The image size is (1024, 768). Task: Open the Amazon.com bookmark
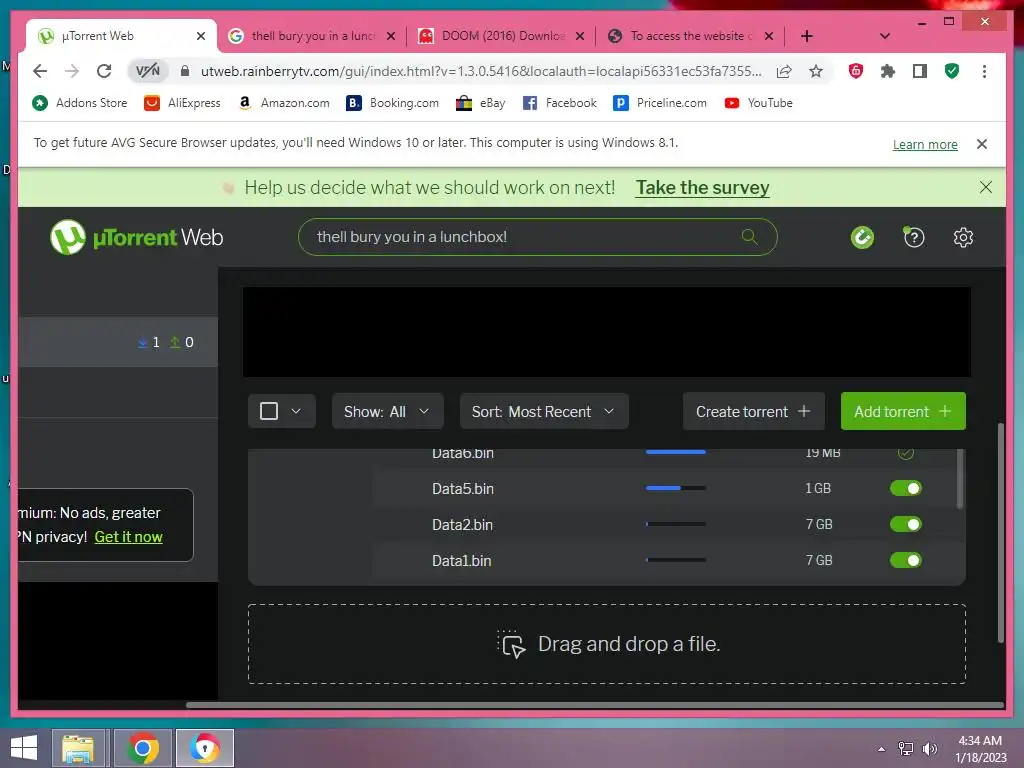pyautogui.click(x=284, y=103)
